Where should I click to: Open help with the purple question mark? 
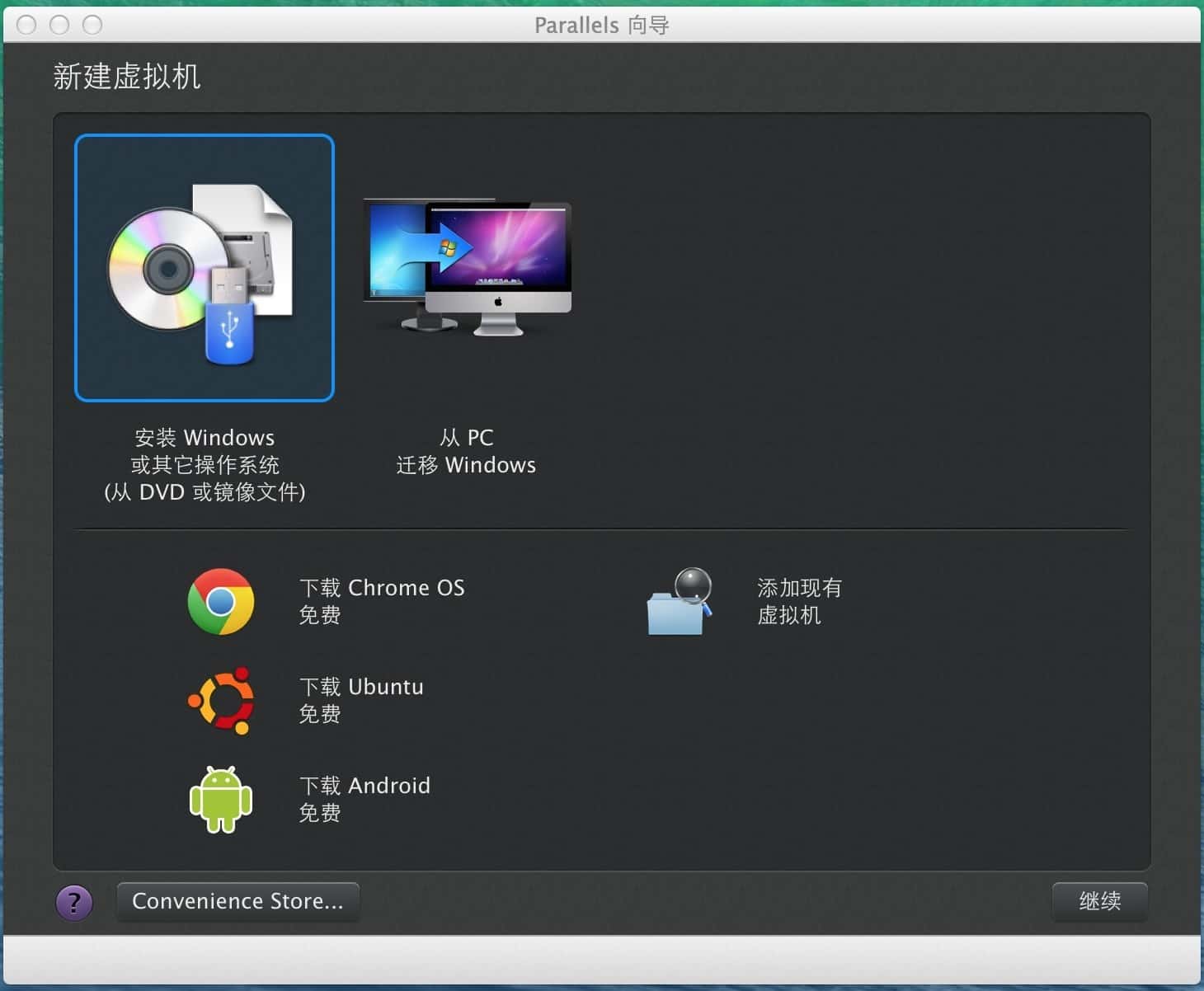74,903
